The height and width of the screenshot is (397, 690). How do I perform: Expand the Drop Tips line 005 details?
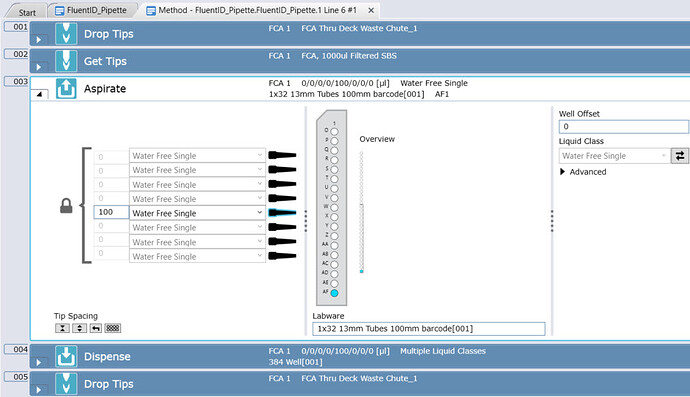click(x=39, y=390)
